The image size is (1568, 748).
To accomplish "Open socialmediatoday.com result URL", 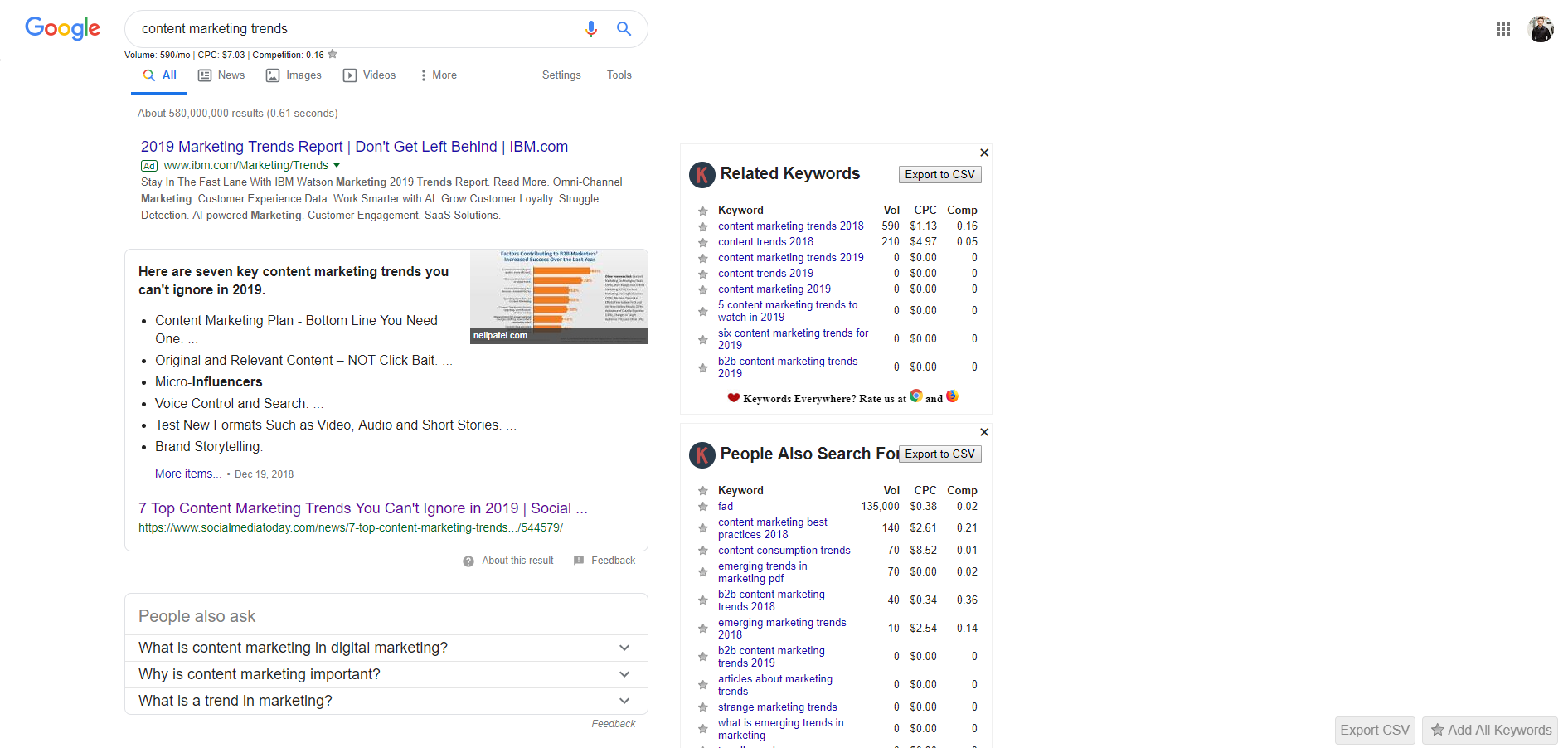I will pyautogui.click(x=351, y=527).
